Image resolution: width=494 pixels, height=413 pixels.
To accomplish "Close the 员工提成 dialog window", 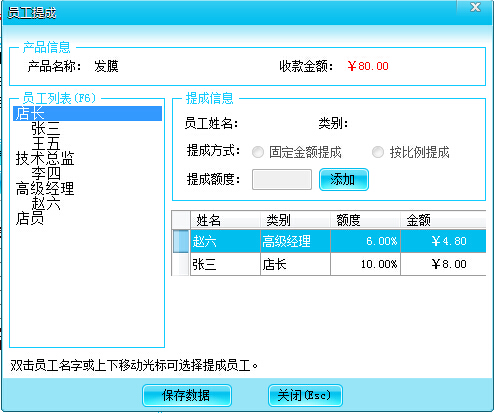I will coord(475,7).
